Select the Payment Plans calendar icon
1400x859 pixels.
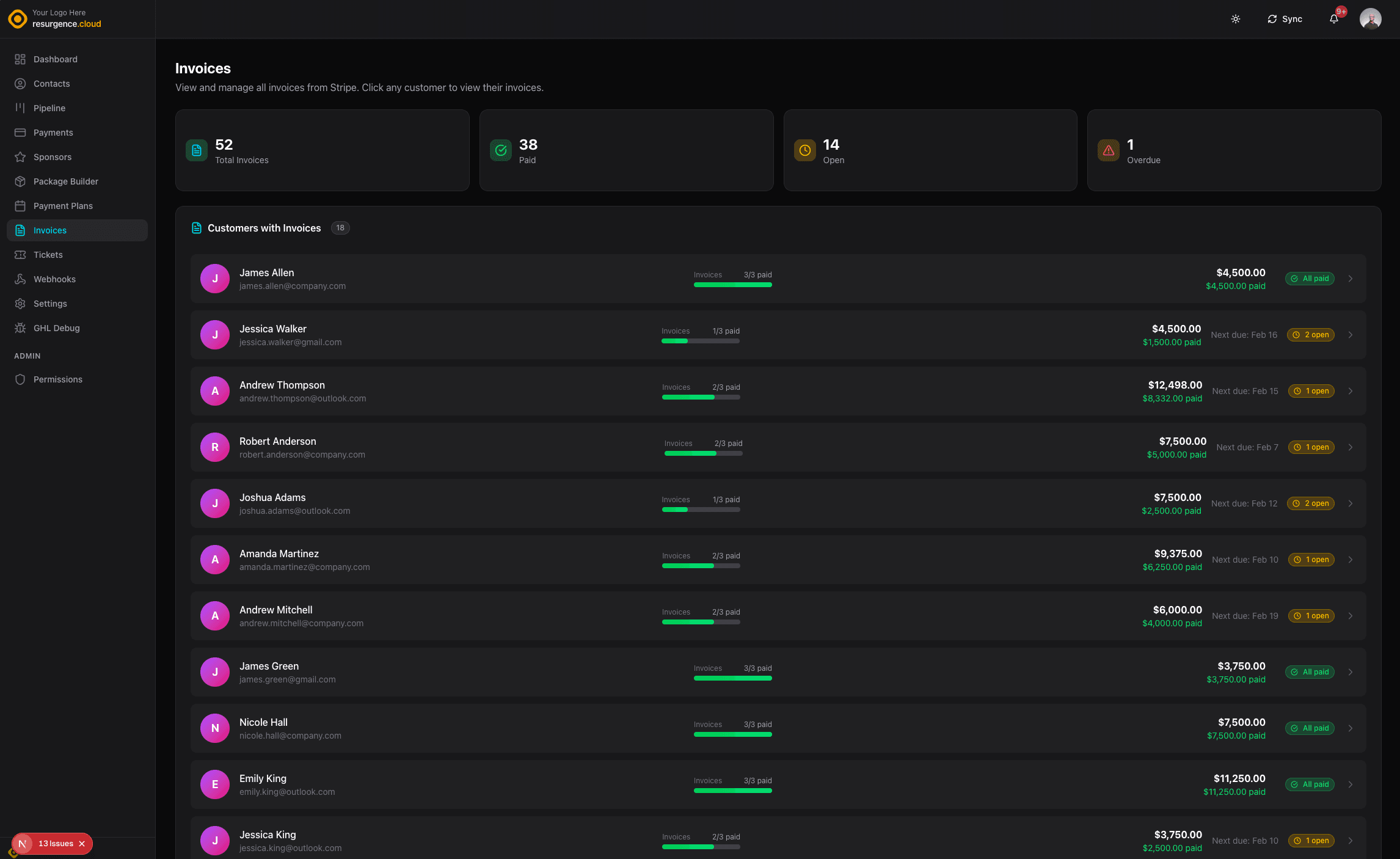tap(21, 206)
